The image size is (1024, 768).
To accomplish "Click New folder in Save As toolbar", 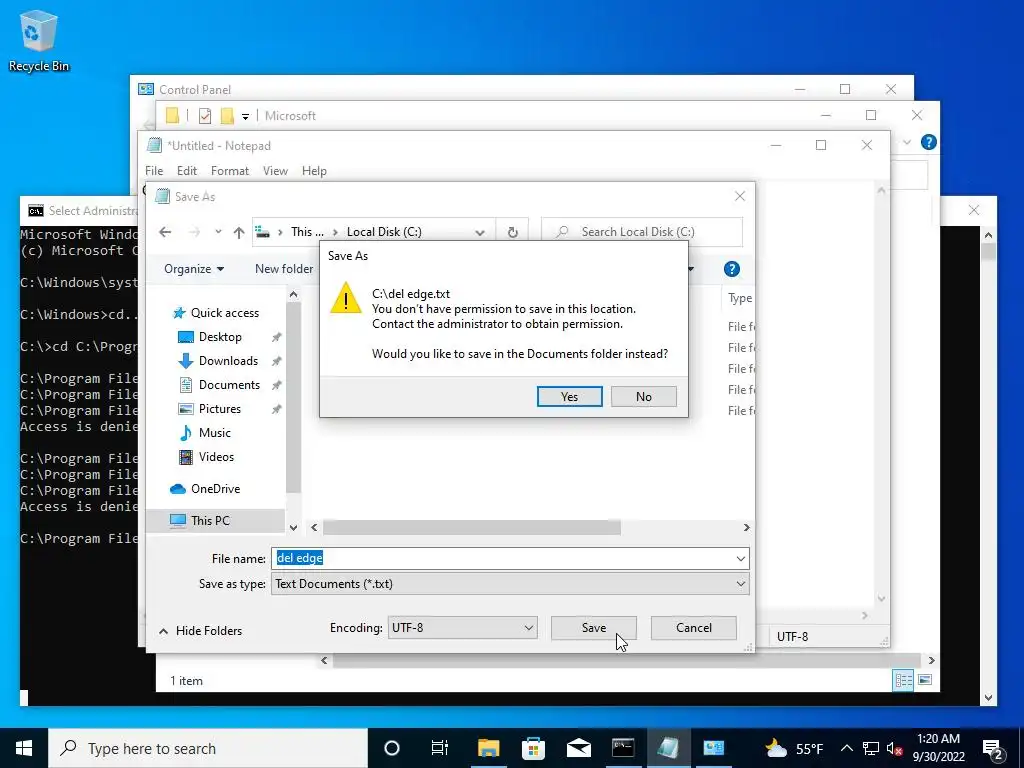I will click(284, 269).
